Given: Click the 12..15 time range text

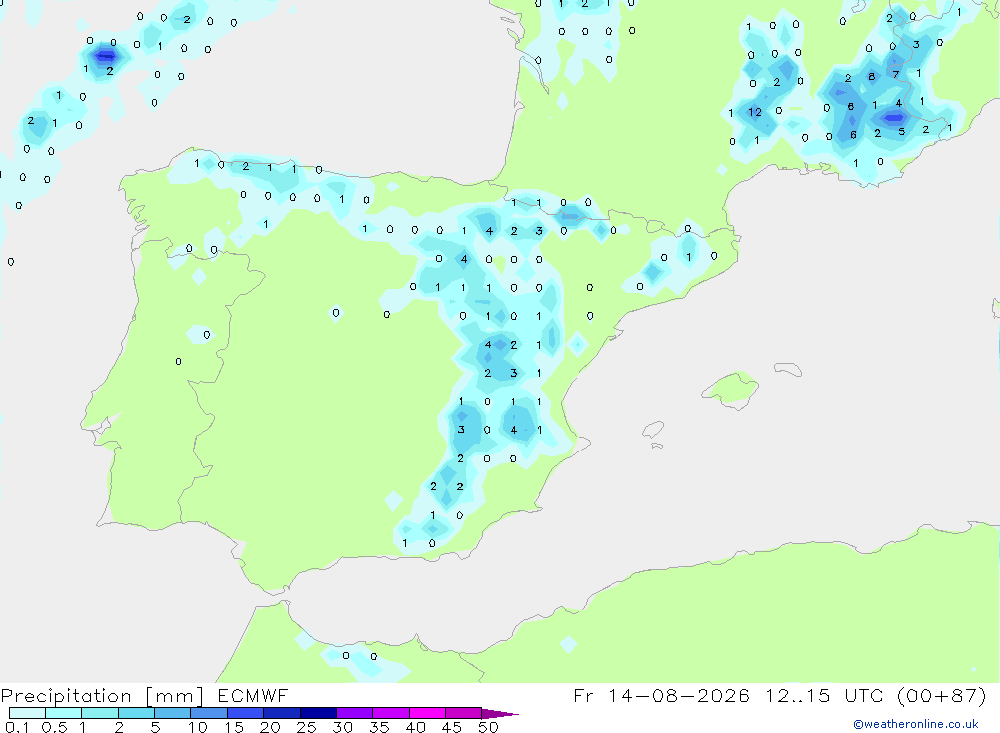Looking at the screenshot, I should coord(798,695).
